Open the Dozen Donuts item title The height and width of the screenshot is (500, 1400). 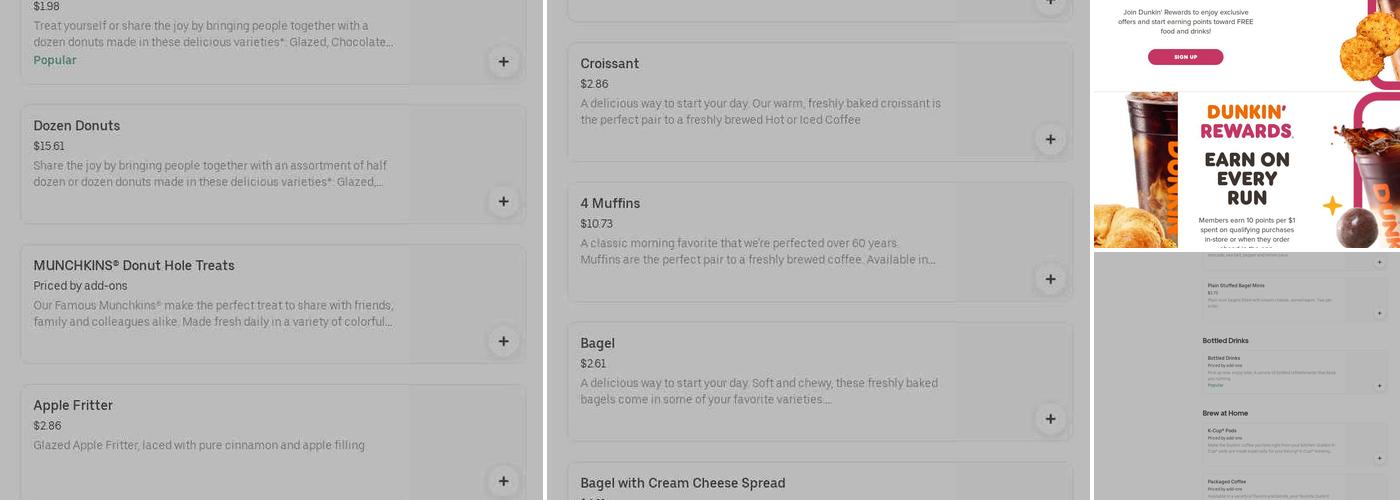(x=77, y=126)
